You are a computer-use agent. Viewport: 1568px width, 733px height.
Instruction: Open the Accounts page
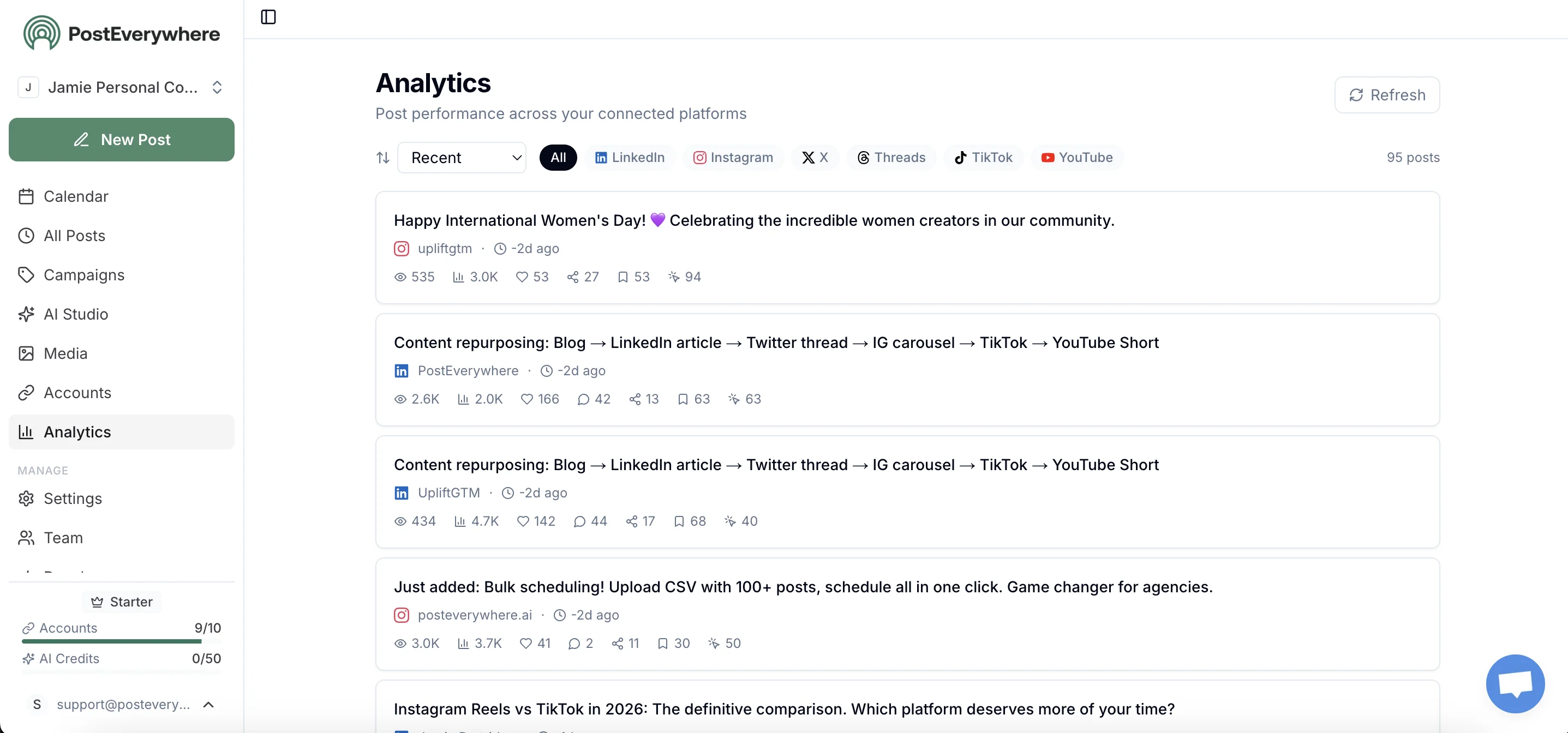tap(77, 392)
